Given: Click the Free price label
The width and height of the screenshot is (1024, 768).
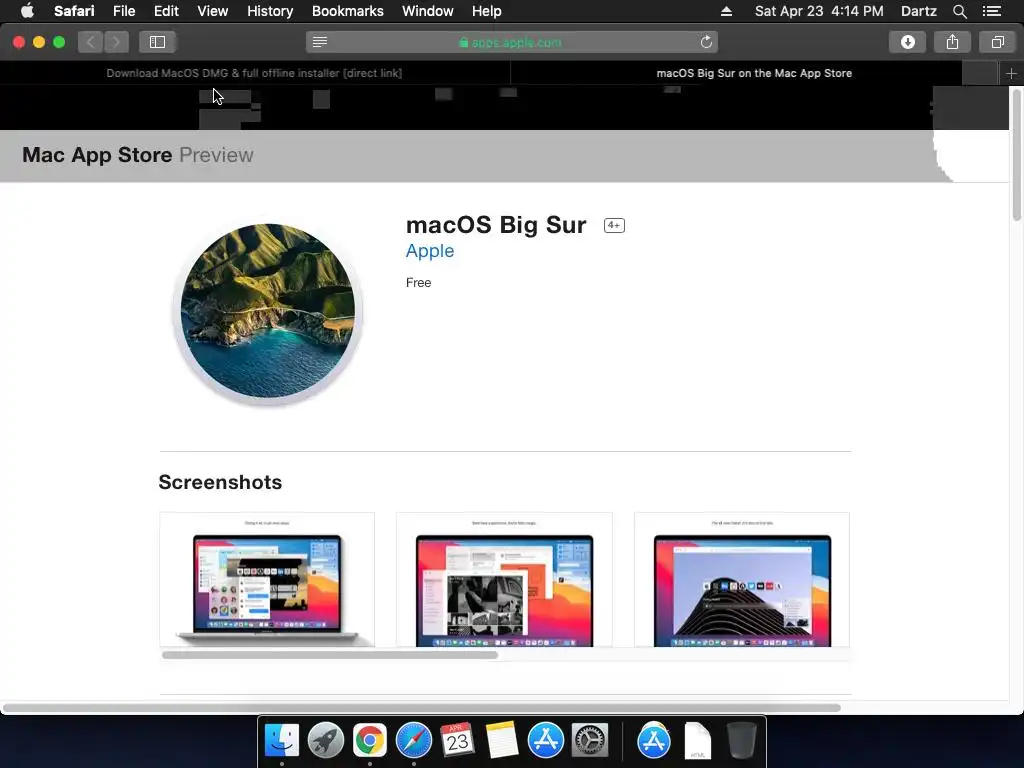Looking at the screenshot, I should (419, 283).
